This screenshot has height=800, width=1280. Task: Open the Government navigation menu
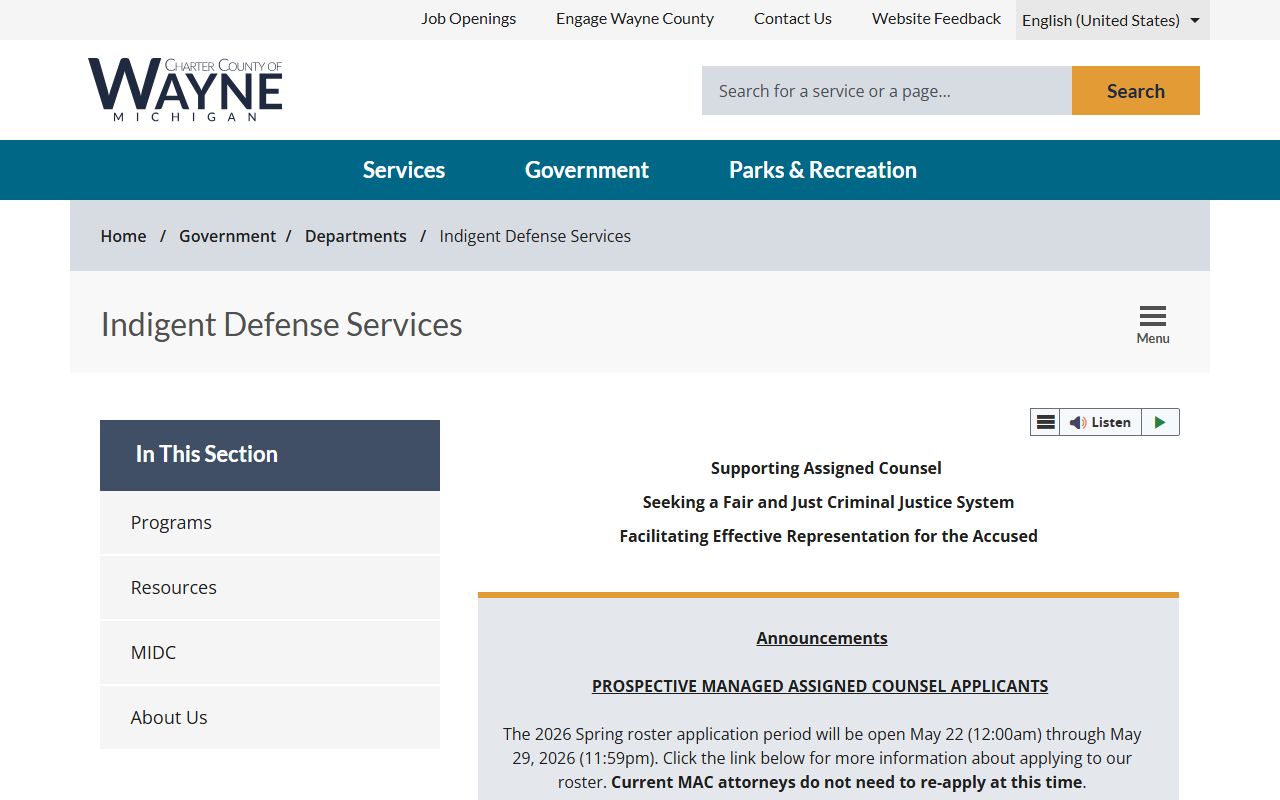click(x=587, y=170)
